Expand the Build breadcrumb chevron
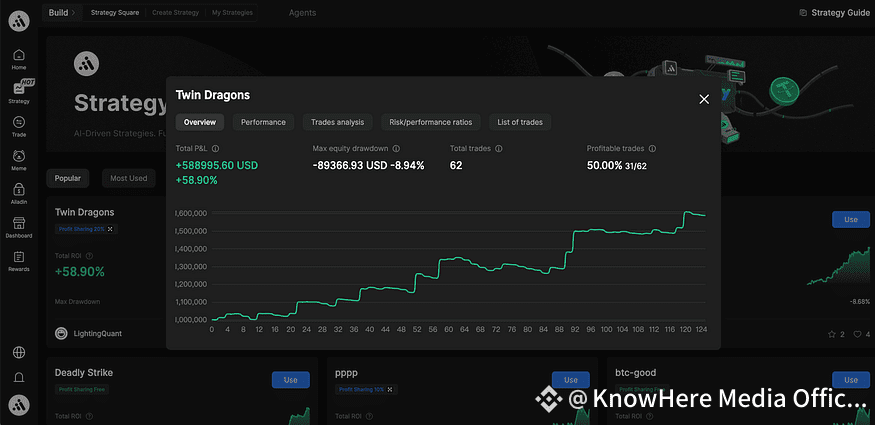 pos(74,13)
